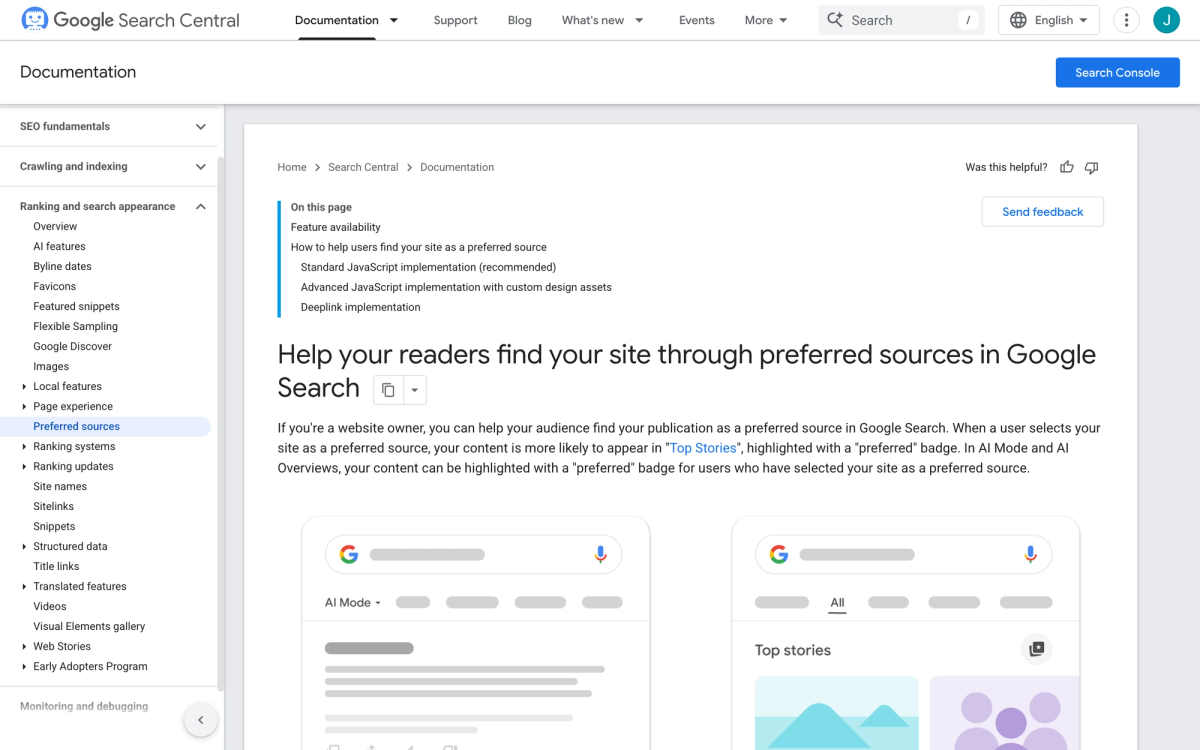Click the thumbs up helpful icon
The image size is (1200, 750).
1067,167
